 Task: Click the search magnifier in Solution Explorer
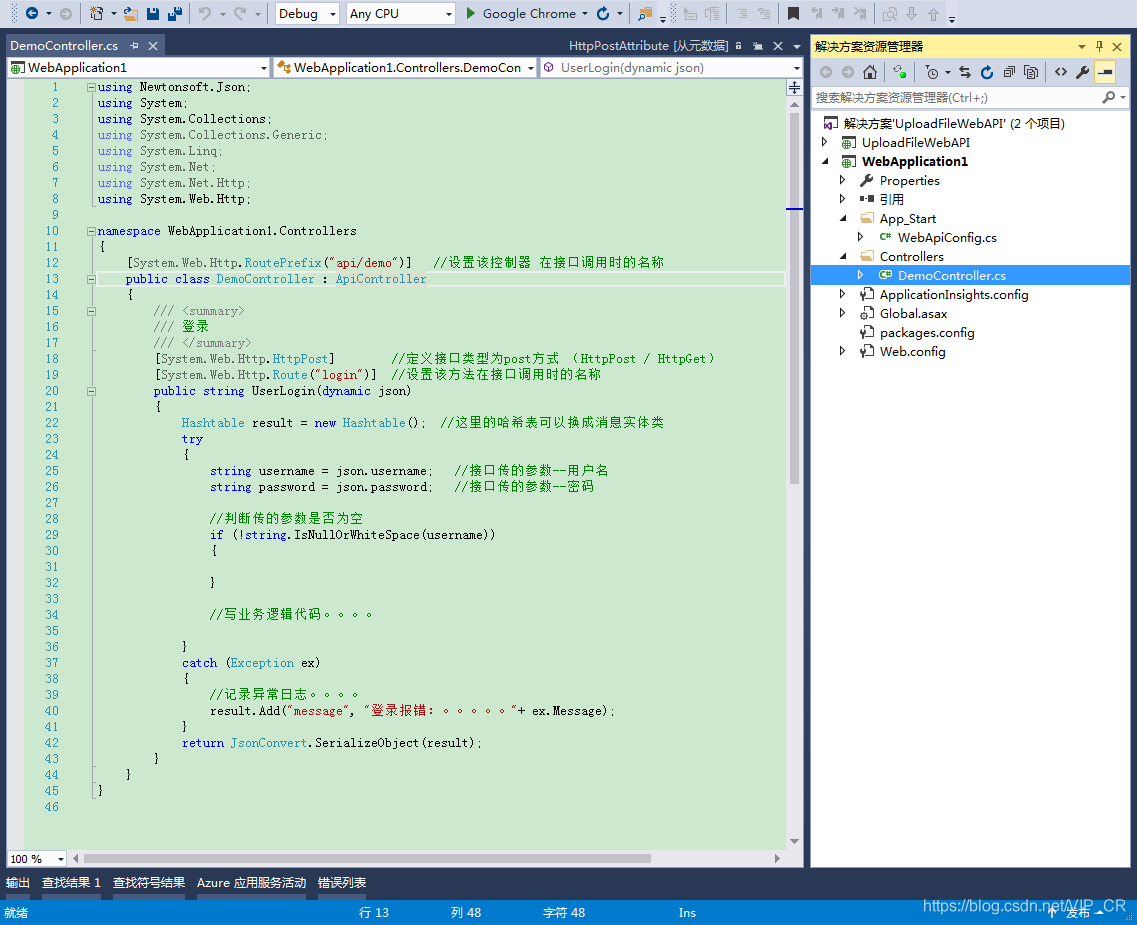tap(1109, 97)
